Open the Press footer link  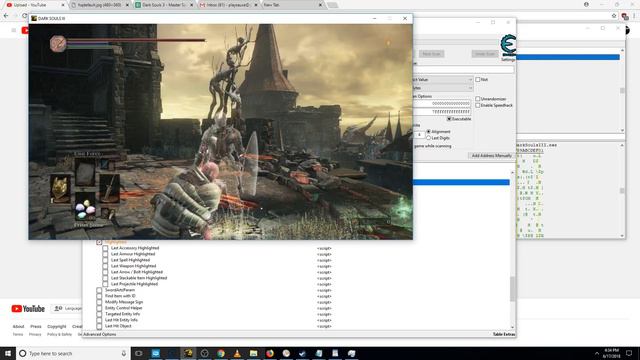(36, 327)
